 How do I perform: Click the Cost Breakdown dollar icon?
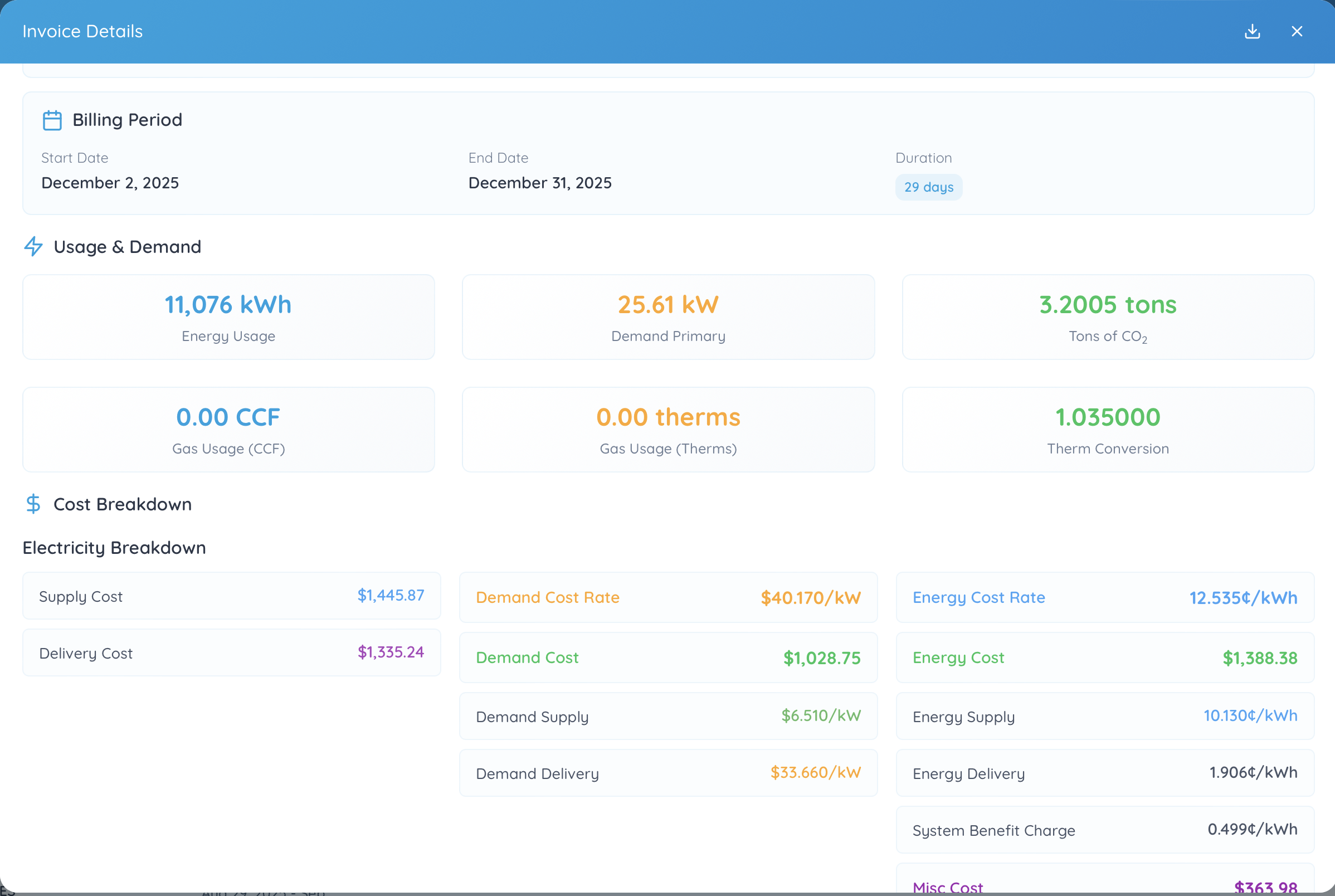(x=33, y=503)
